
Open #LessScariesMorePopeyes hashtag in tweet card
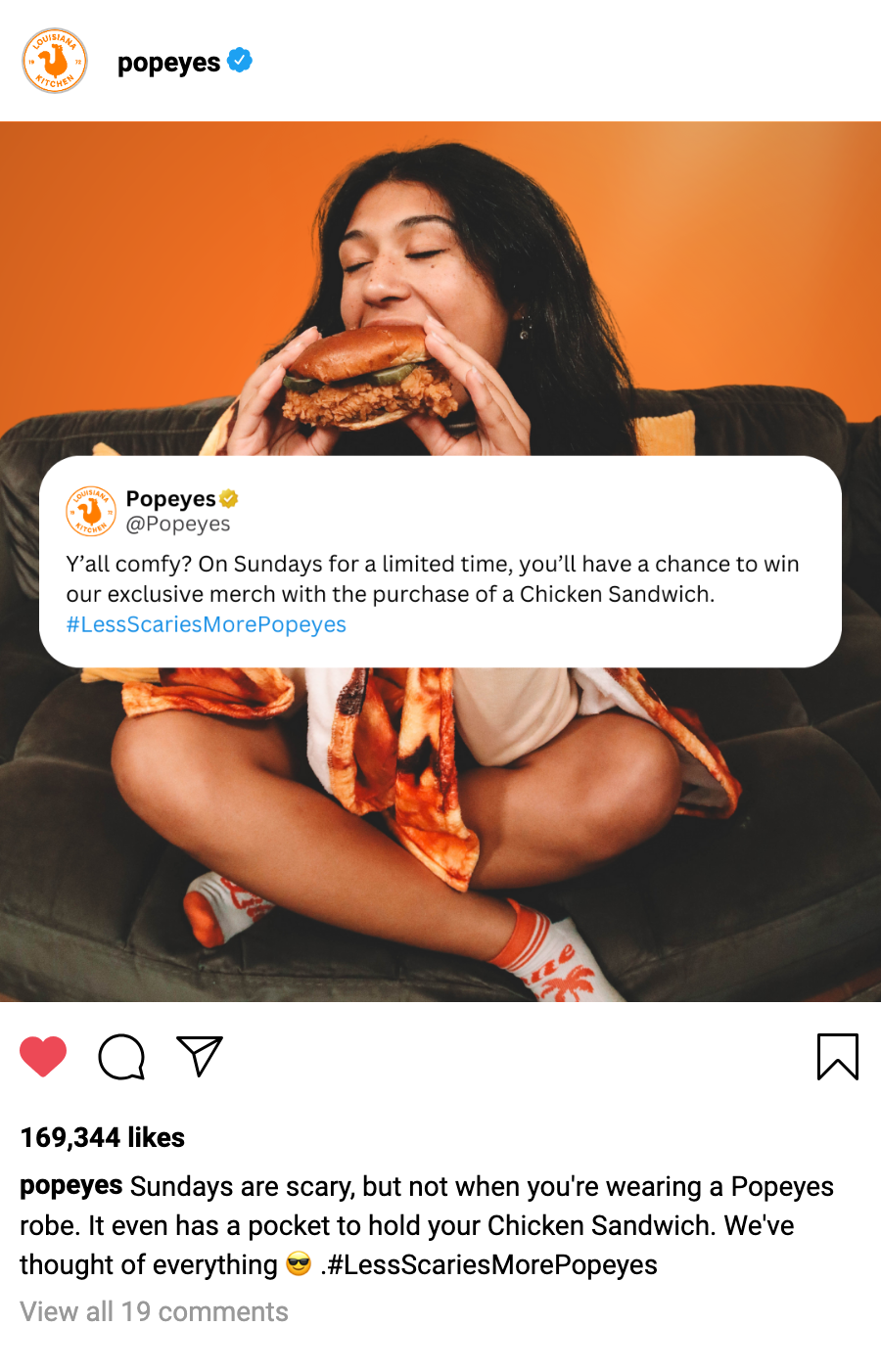(x=207, y=624)
